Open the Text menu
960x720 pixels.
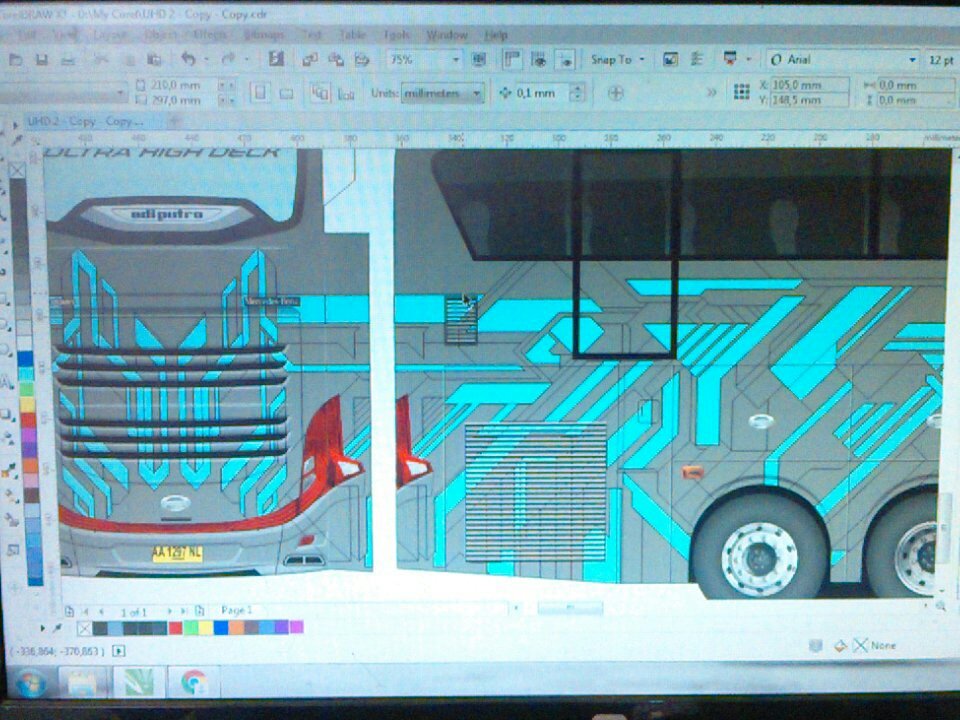pos(312,35)
